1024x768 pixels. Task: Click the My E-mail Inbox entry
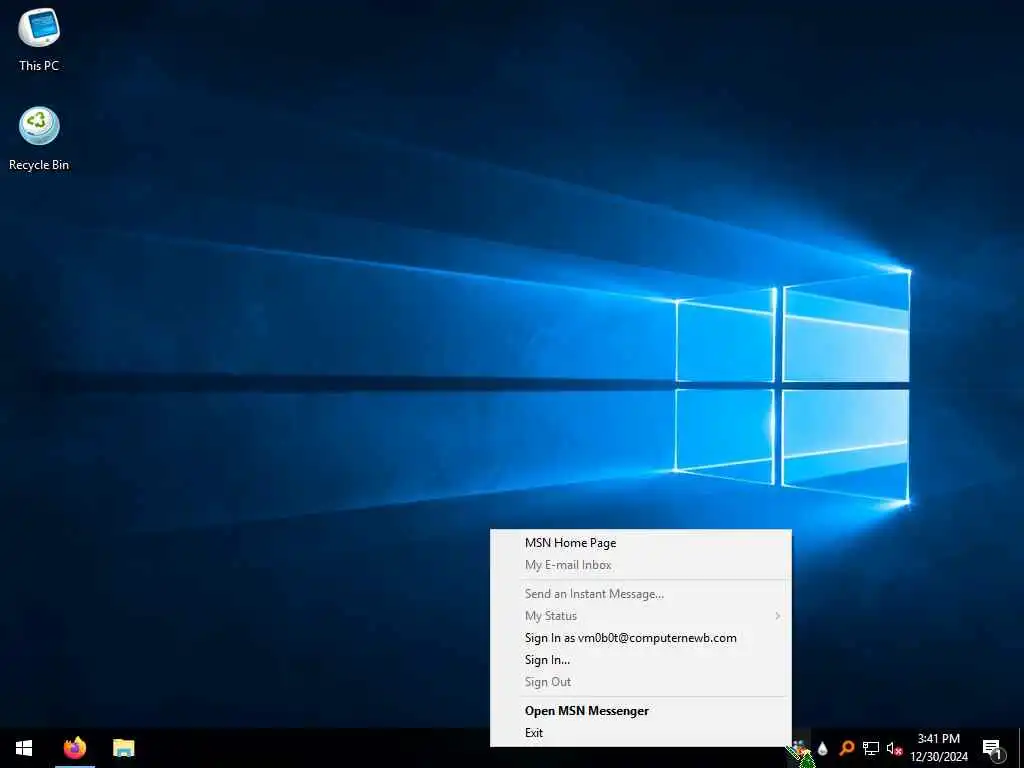641,565
